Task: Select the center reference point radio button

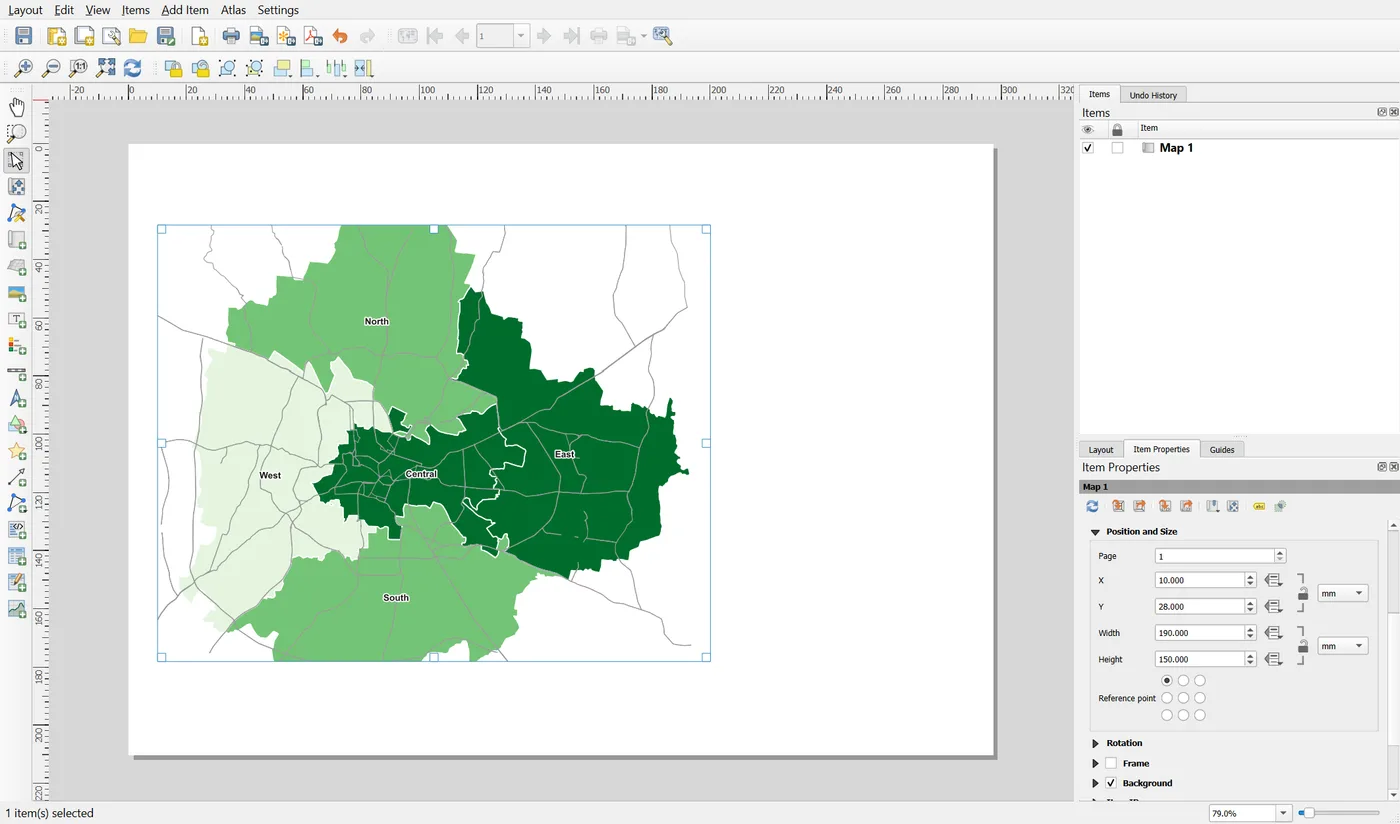Action: pyautogui.click(x=1183, y=698)
